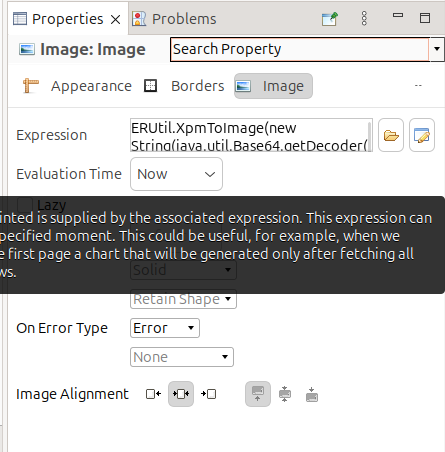Screen dimensions: 445x452
Task: Click the Search Property input field
Action: 299,49
